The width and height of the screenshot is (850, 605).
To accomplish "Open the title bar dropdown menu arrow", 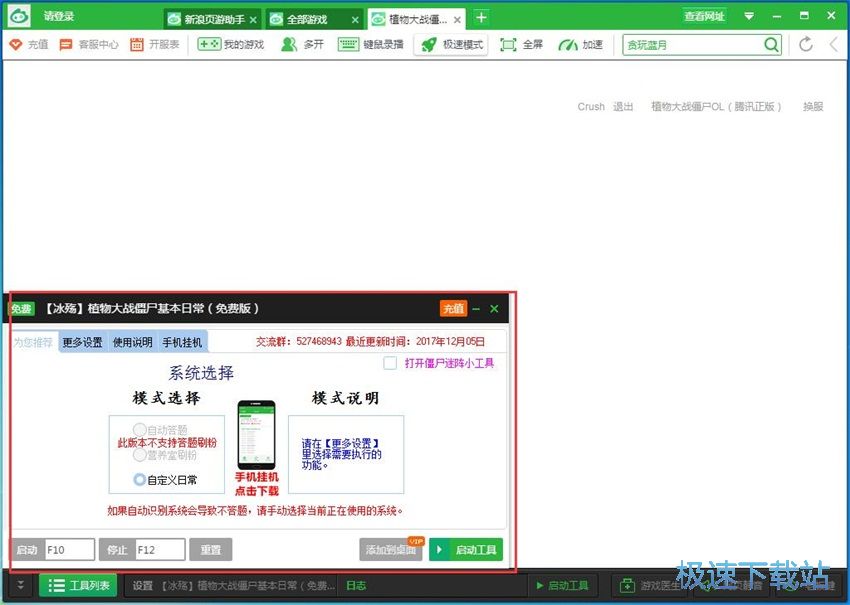I will pos(749,16).
